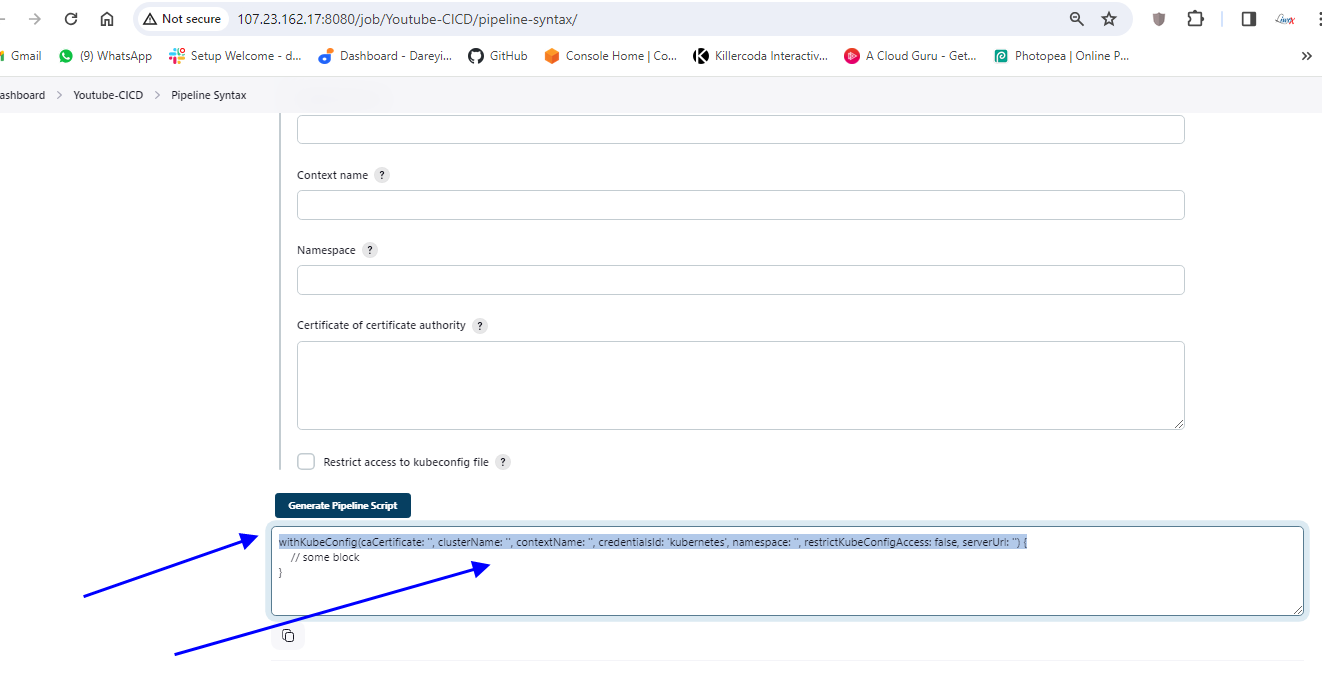
Task: Focus the Certificate of certificate authority textarea
Action: 740,385
